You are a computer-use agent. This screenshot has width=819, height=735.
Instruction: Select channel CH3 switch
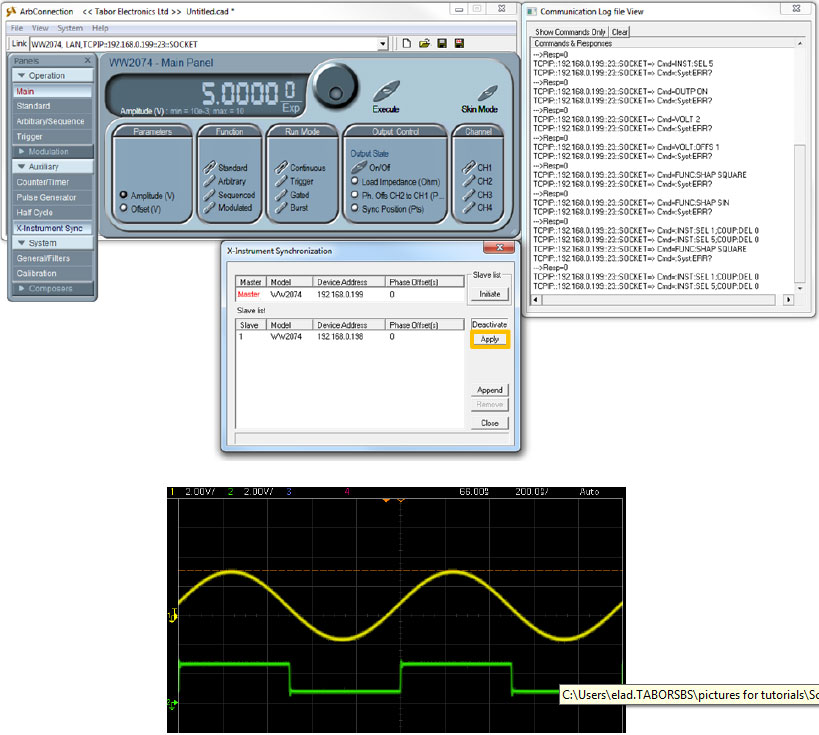[x=470, y=194]
